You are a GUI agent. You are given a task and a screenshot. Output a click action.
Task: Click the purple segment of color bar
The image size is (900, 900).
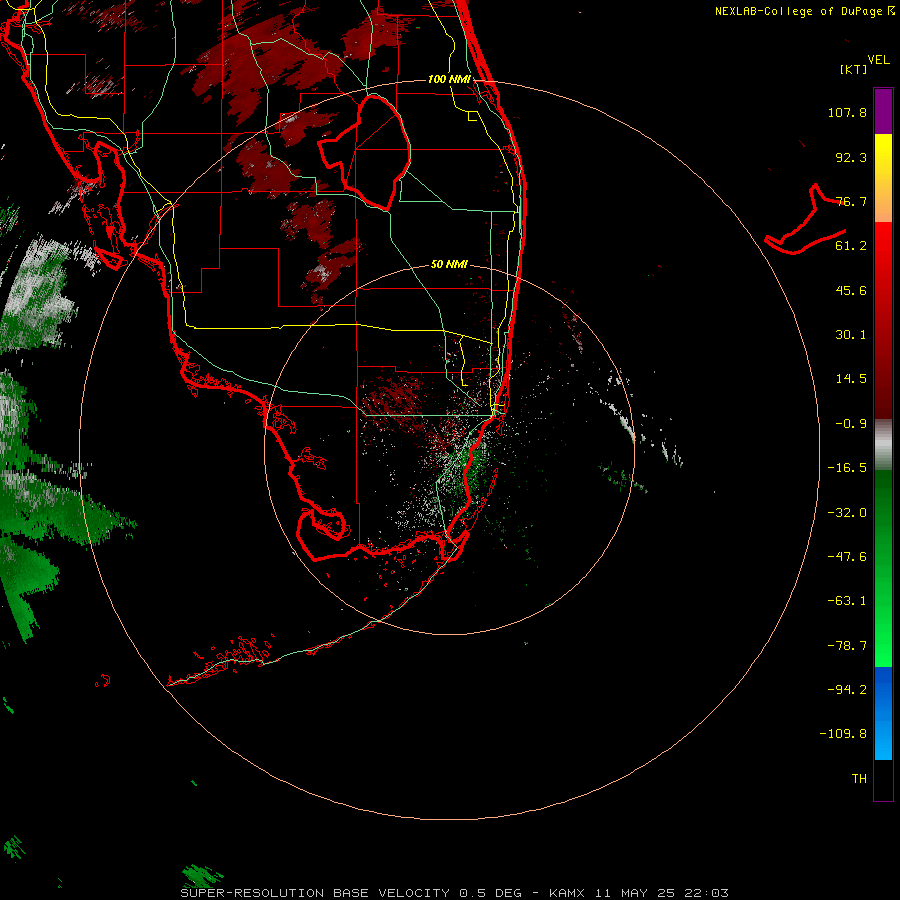(883, 111)
